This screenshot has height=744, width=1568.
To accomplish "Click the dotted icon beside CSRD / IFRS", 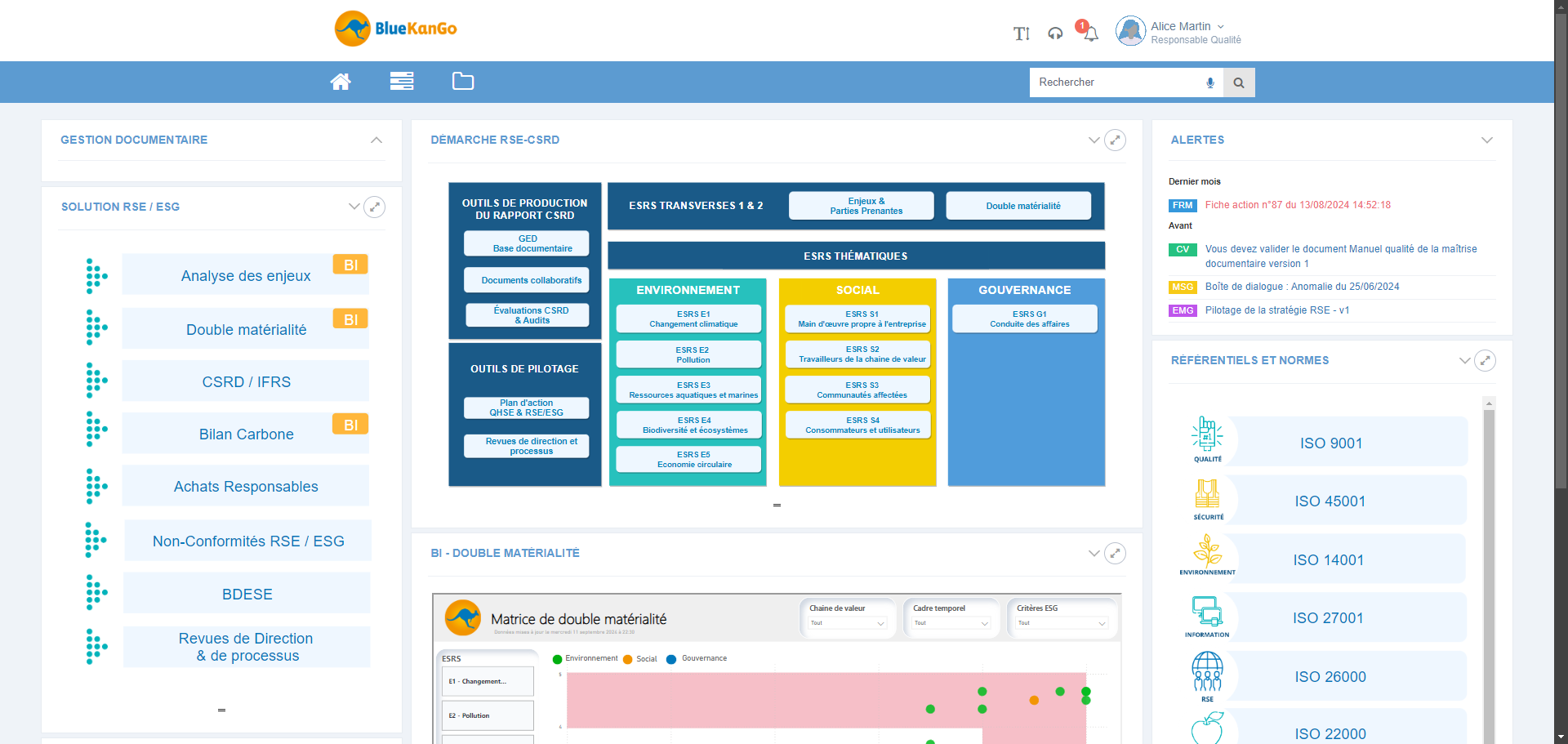I will tap(96, 381).
